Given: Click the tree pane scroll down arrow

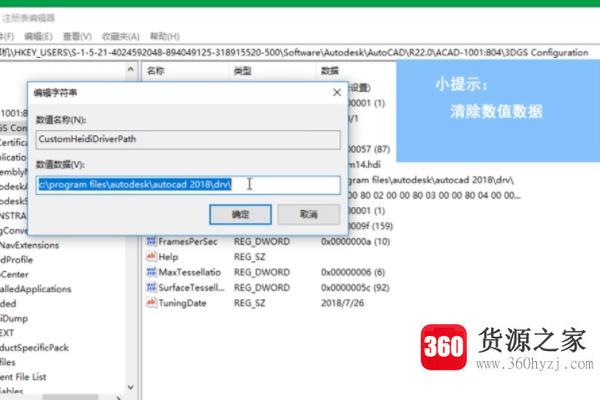Looking at the screenshot, I should [x=130, y=387].
